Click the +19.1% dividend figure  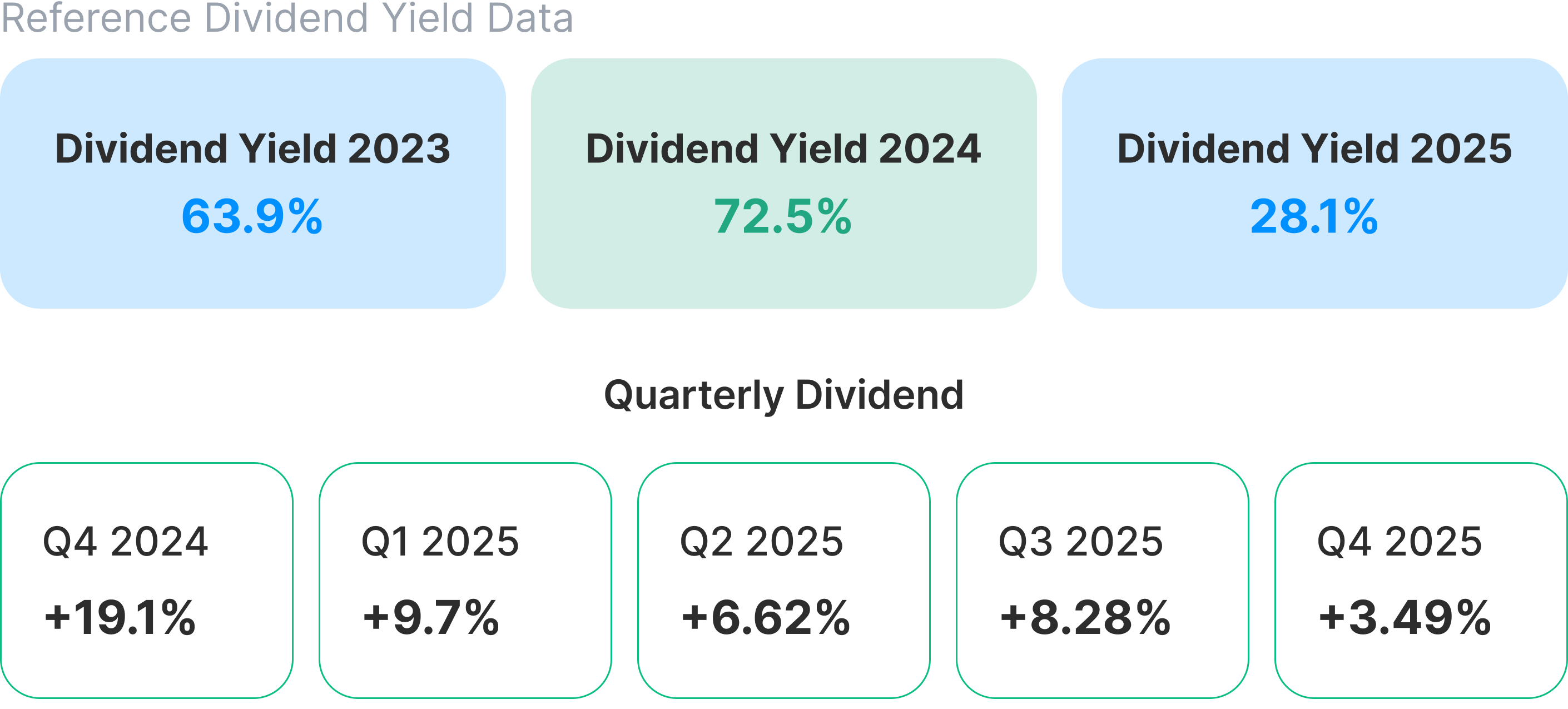click(120, 618)
